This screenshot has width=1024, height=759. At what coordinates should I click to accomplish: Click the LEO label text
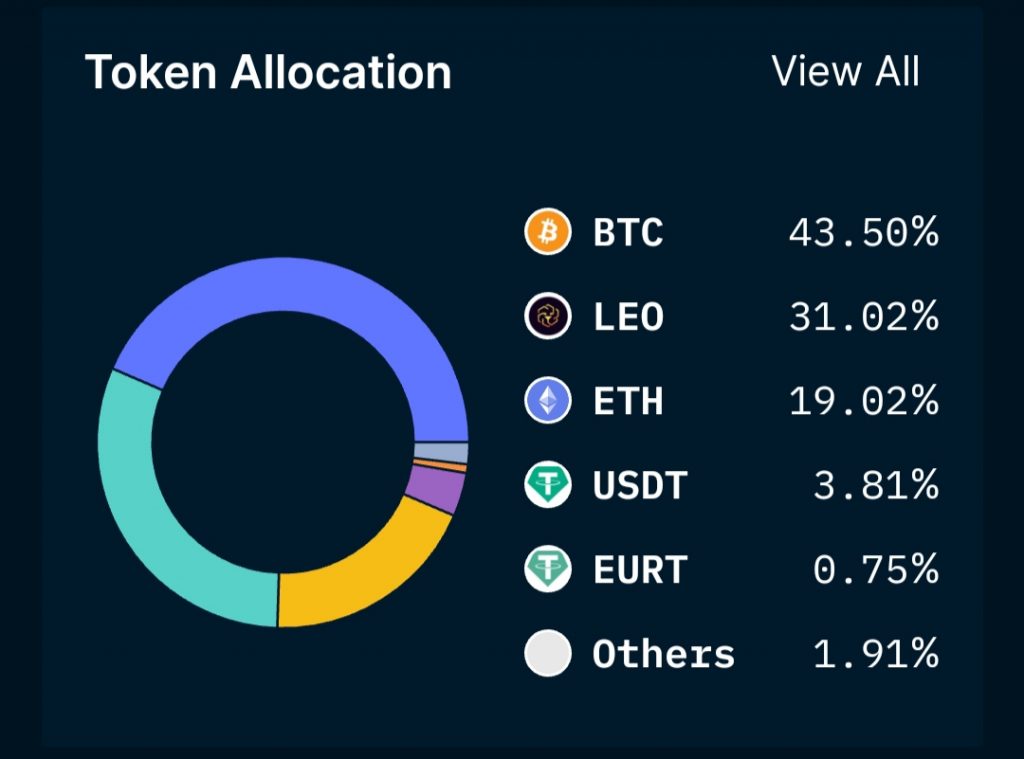(x=628, y=317)
